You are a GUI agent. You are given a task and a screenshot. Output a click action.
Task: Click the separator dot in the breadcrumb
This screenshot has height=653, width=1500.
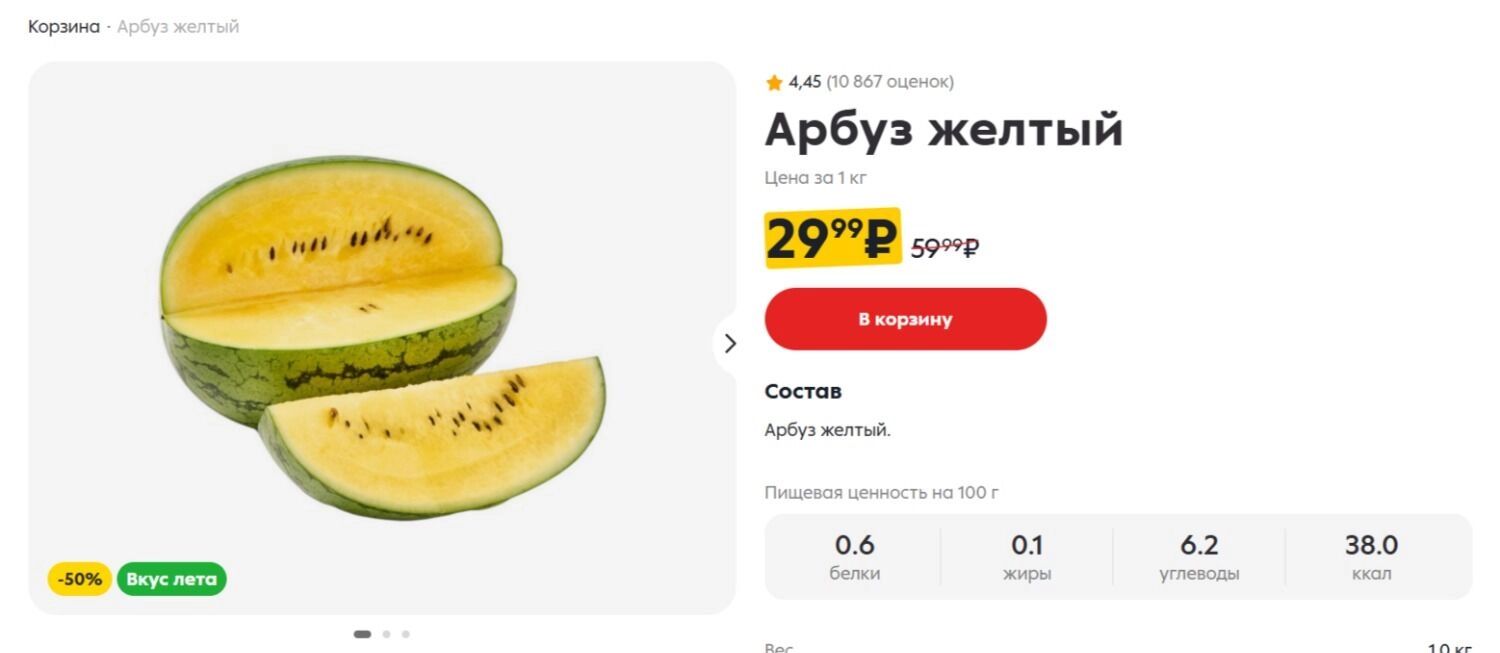tap(110, 27)
